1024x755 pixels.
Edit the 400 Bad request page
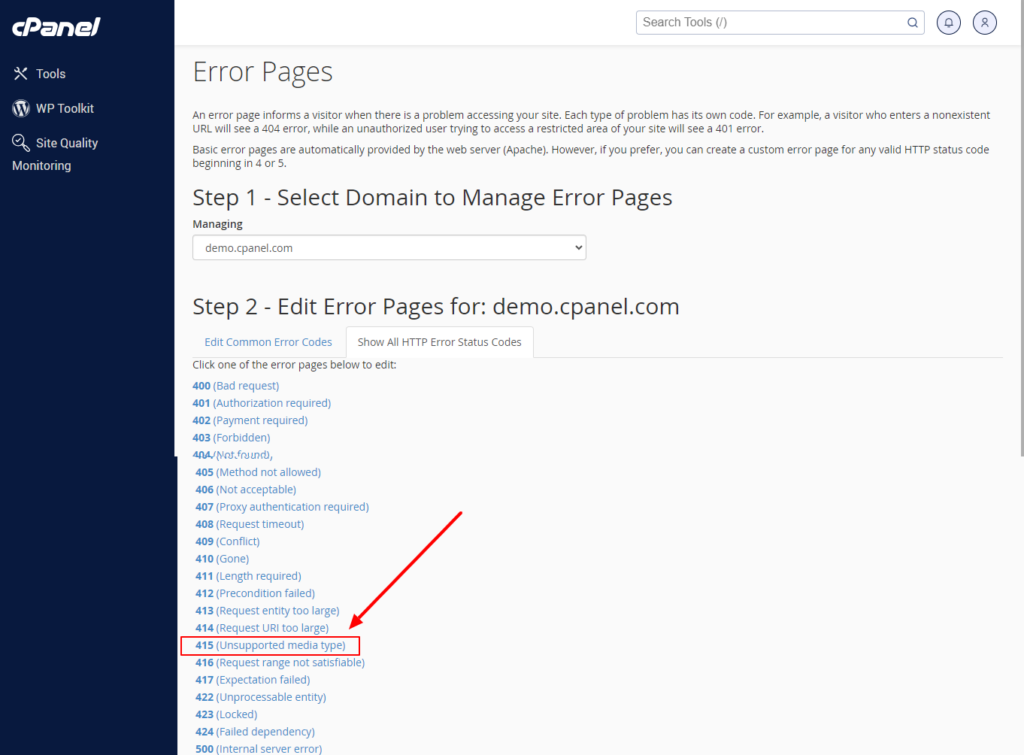[236, 386]
